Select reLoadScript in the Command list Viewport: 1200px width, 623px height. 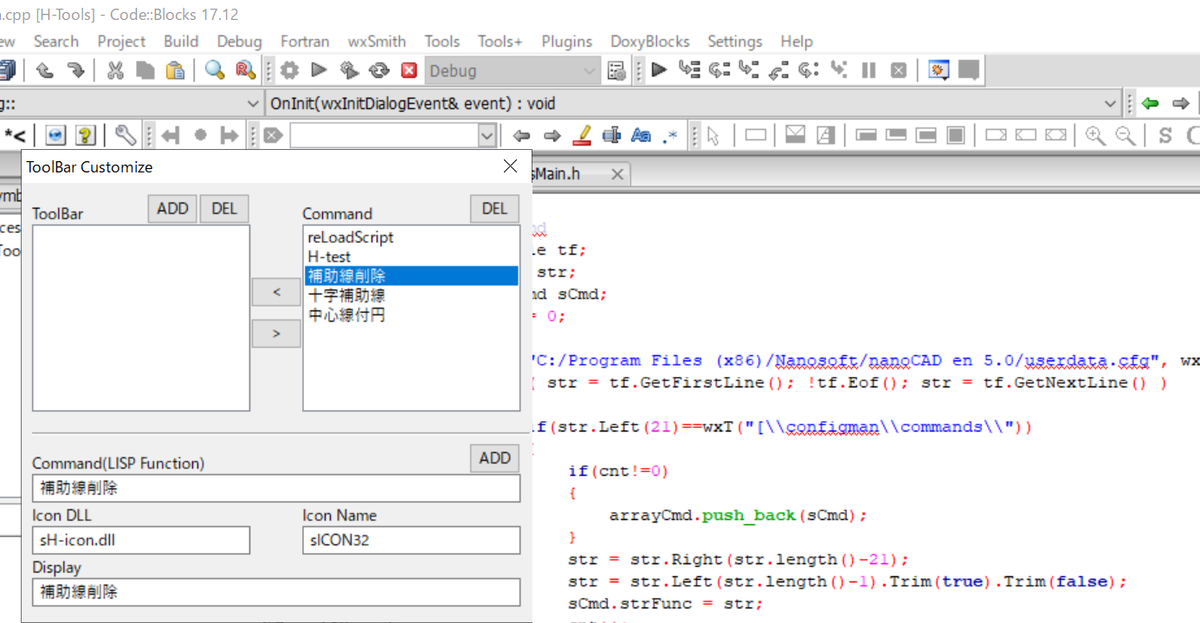tap(411, 237)
